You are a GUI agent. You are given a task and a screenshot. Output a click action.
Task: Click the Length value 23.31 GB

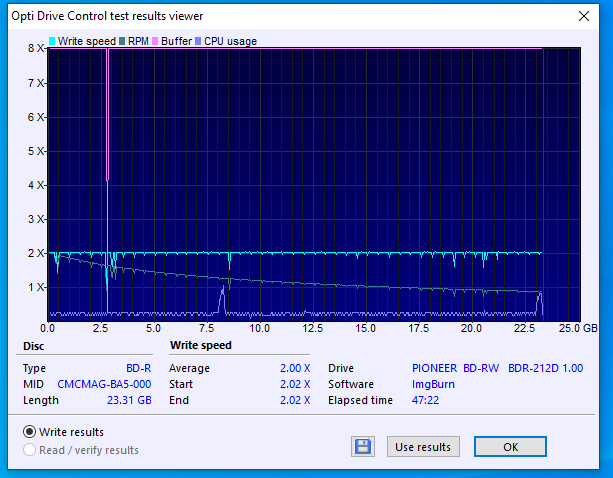point(129,400)
